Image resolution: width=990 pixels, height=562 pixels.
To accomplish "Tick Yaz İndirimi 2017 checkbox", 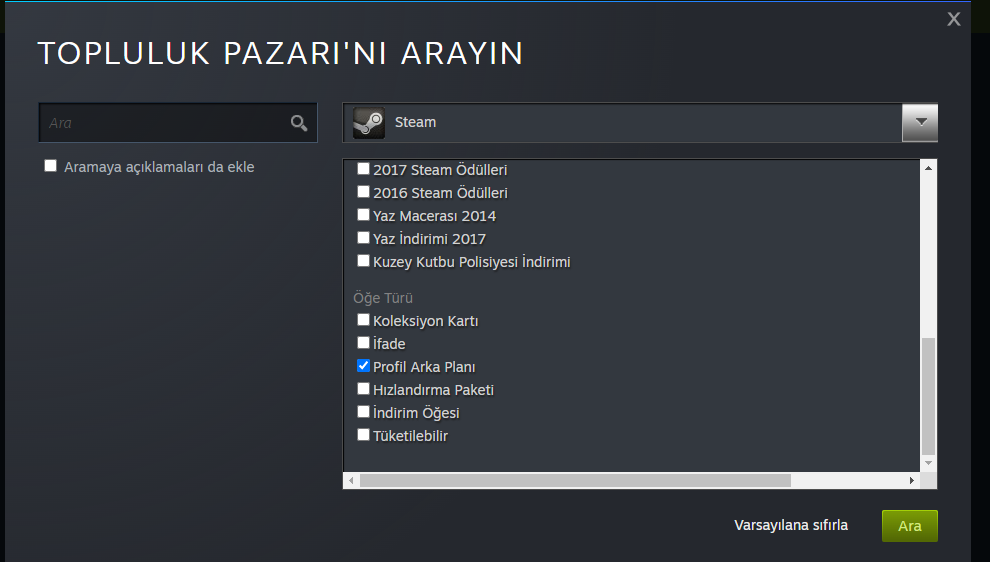I will (363, 237).
